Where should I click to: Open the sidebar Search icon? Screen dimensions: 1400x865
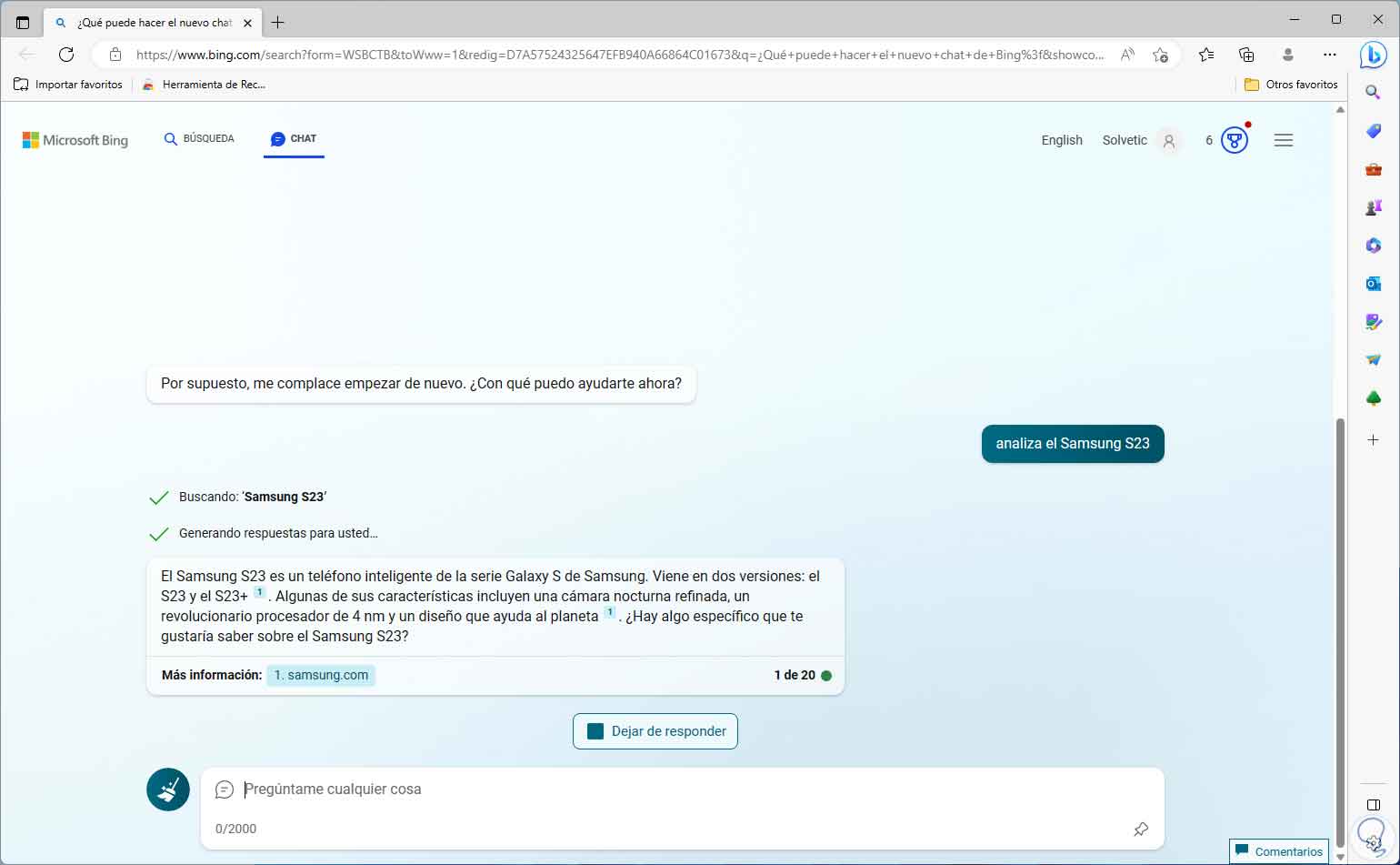point(1373,92)
